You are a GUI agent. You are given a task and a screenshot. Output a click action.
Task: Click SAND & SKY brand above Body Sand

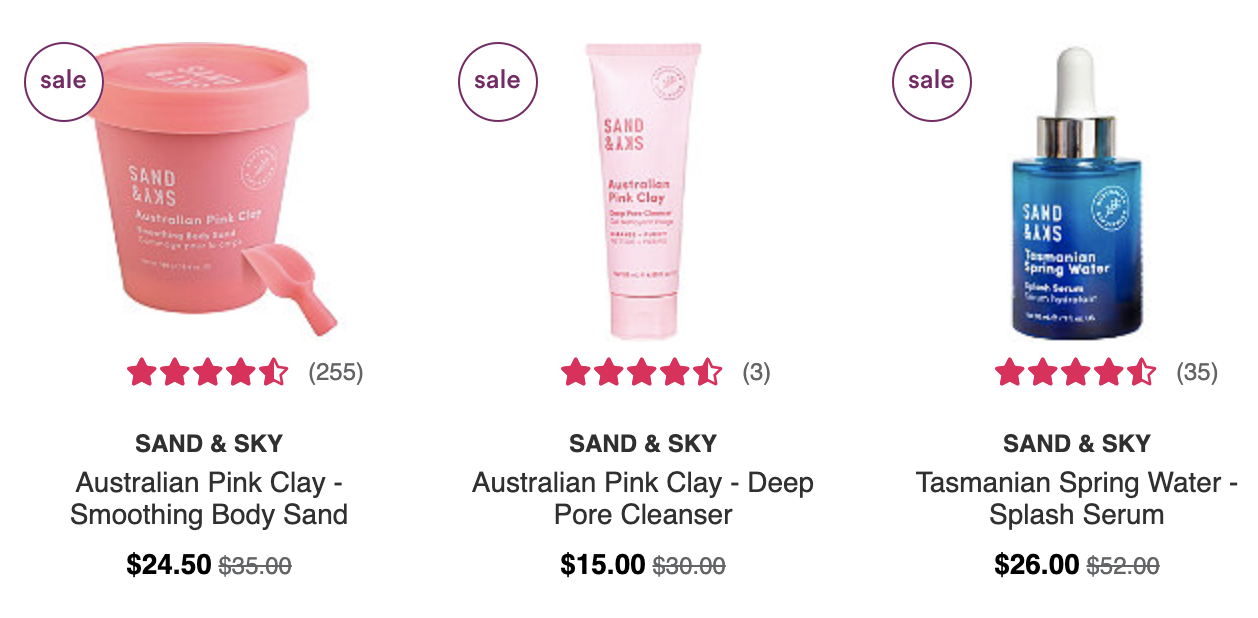209,444
